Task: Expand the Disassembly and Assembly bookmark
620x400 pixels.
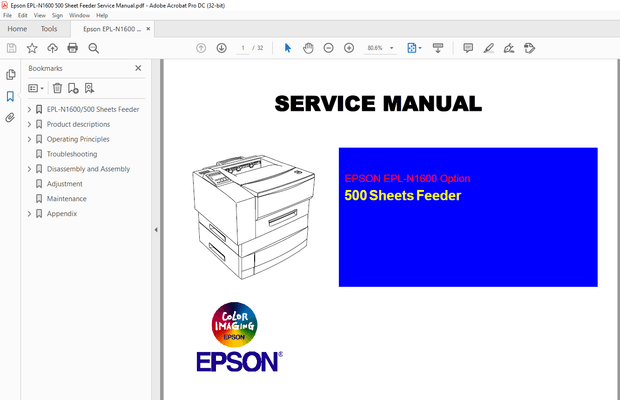Action: (29, 169)
